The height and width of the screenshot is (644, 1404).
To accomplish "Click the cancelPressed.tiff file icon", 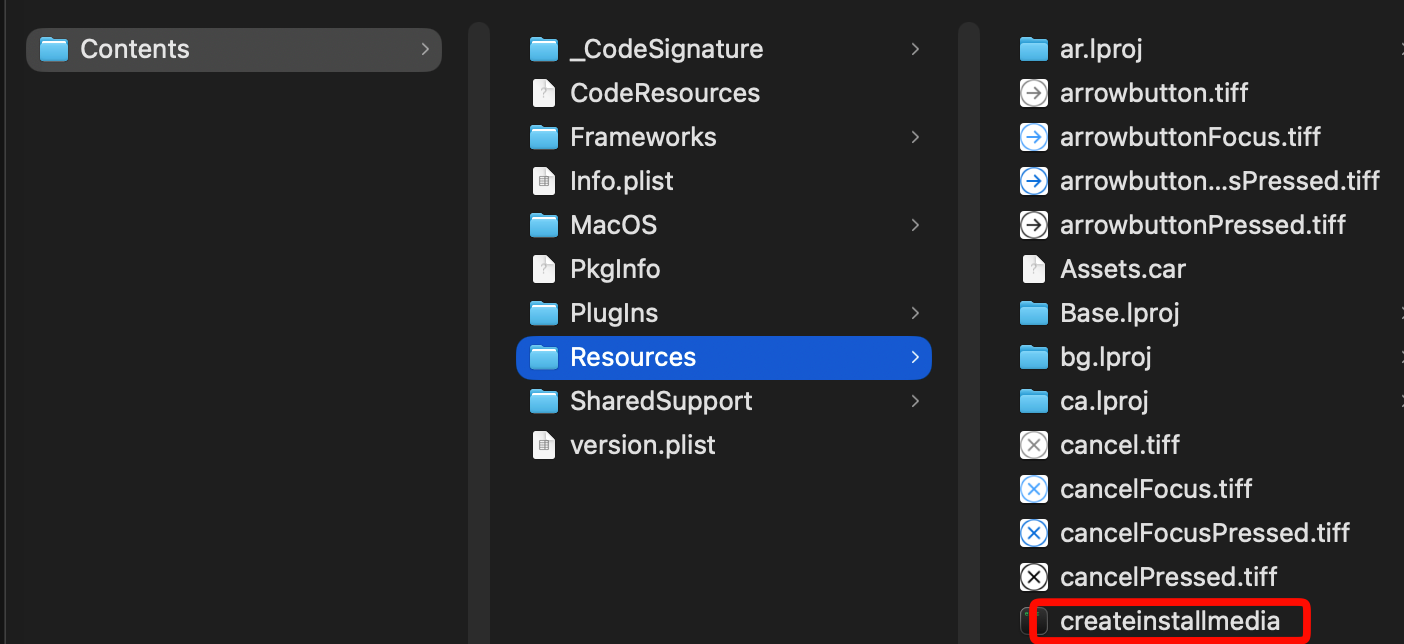I will [x=1033, y=577].
